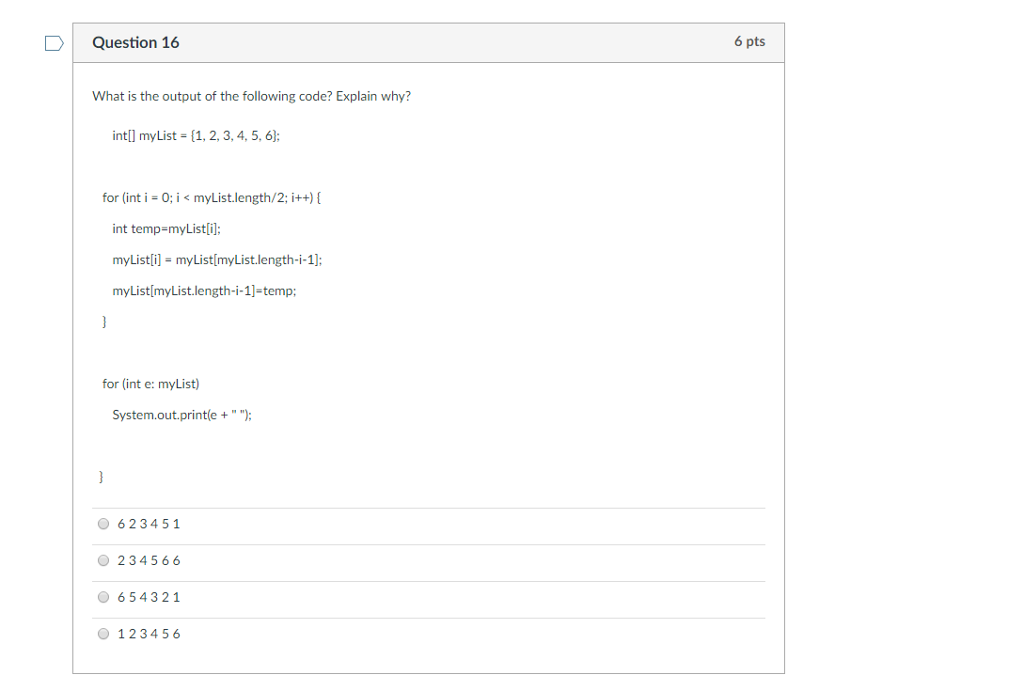Click the Question 16 heading
Screen dimensions: 1024x691
click(136, 42)
